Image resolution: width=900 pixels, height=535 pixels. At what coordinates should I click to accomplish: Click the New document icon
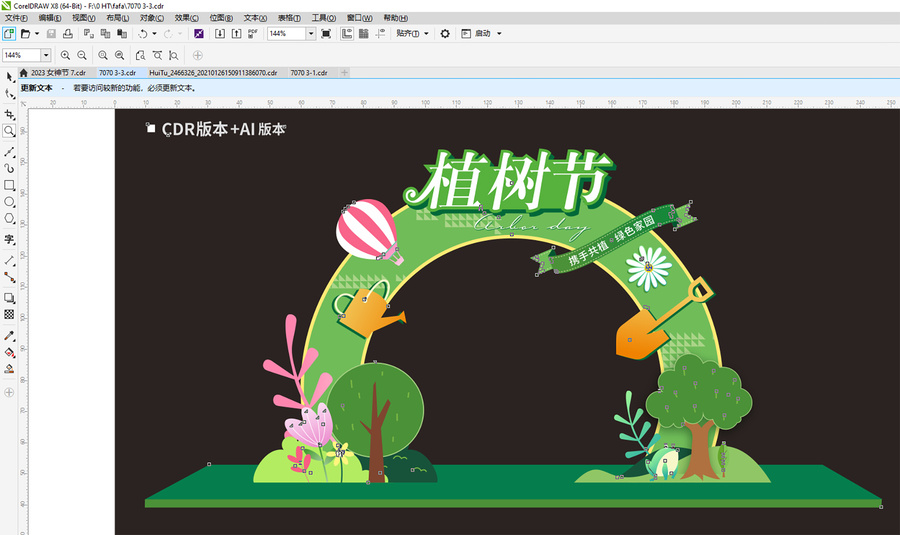9,34
